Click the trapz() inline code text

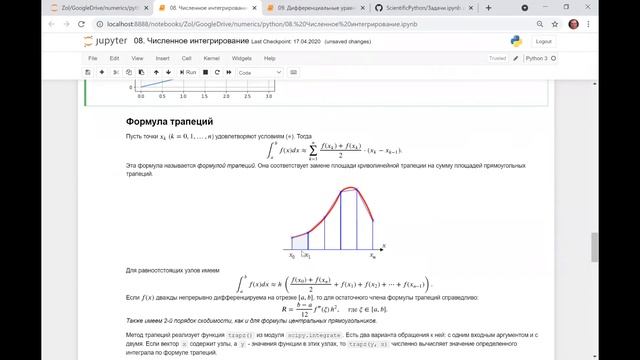(240, 335)
